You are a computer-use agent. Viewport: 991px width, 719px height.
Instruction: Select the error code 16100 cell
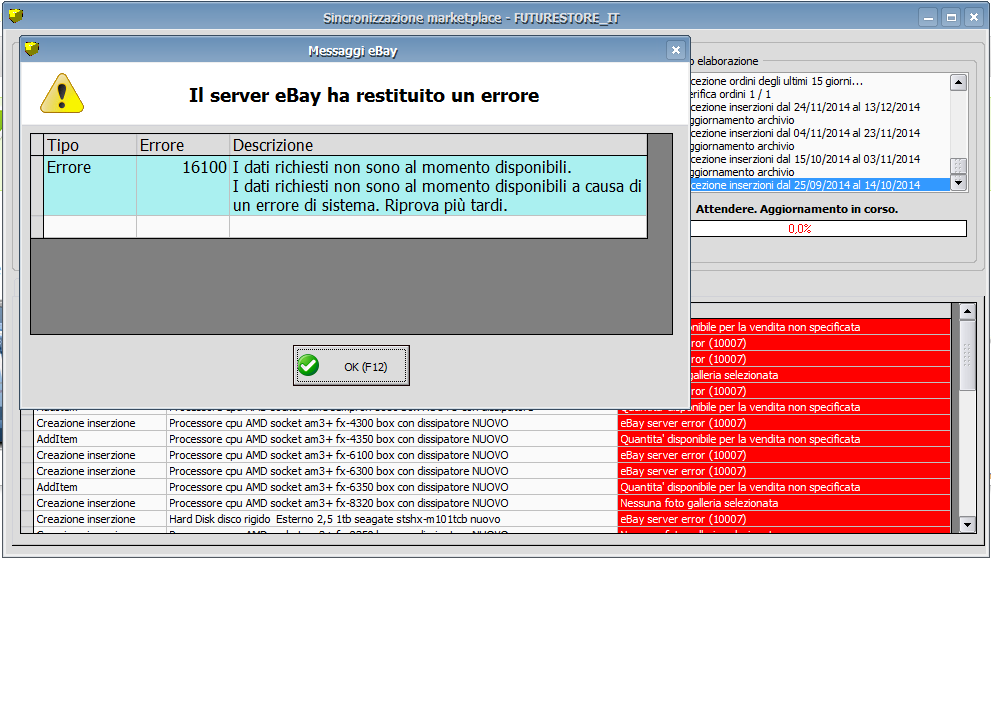183,186
